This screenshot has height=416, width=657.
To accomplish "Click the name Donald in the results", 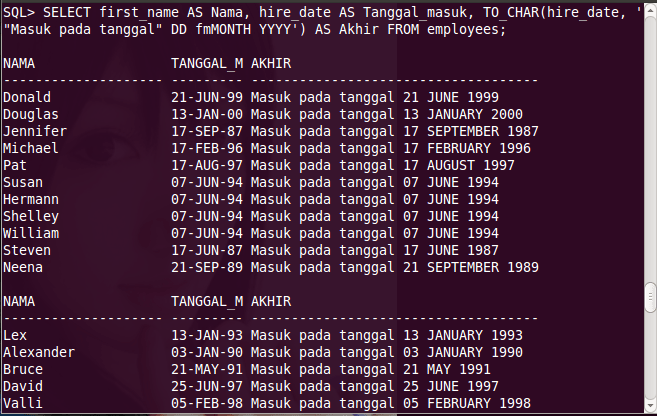I will click(27, 97).
